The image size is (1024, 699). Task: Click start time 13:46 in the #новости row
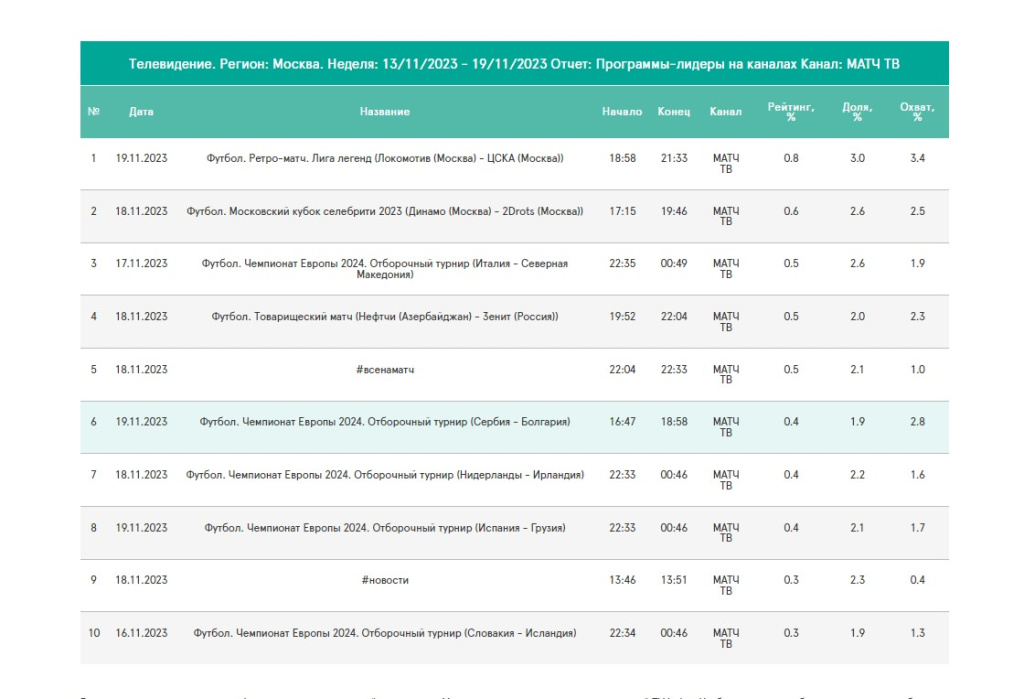click(622, 579)
